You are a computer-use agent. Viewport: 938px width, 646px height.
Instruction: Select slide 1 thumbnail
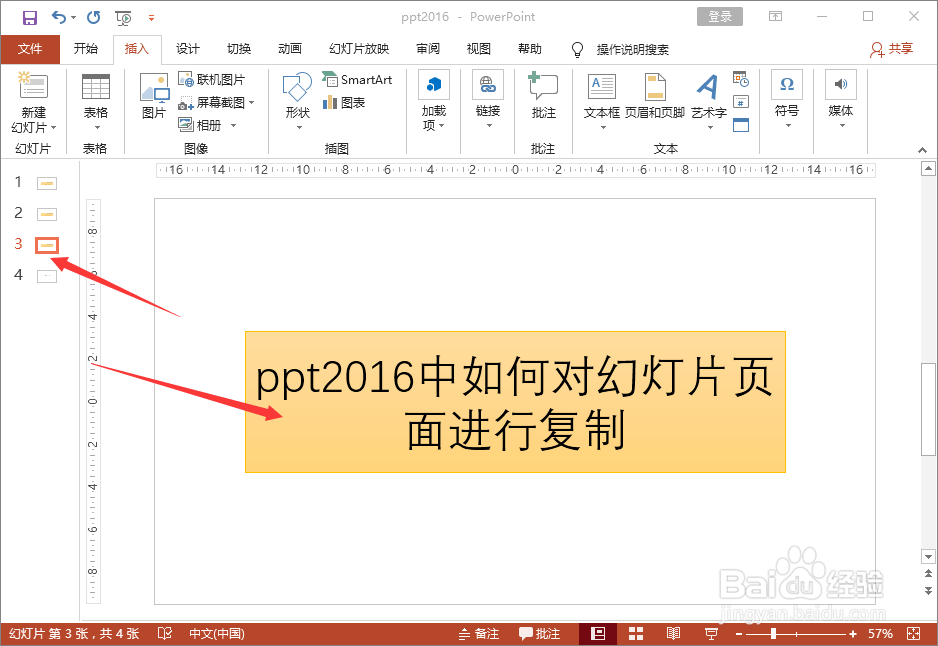point(47,183)
